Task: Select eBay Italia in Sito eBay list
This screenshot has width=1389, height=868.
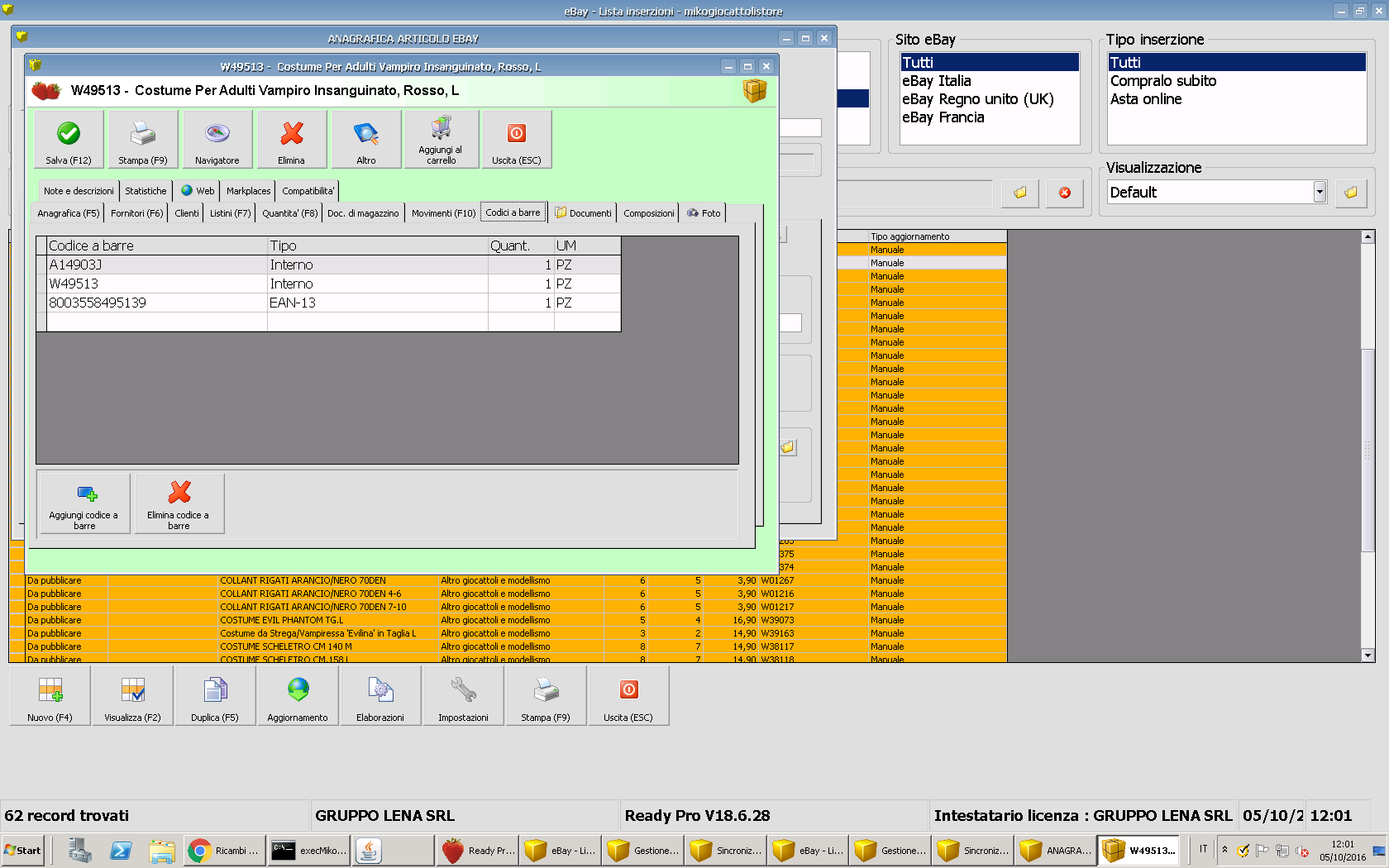Action: tap(937, 81)
